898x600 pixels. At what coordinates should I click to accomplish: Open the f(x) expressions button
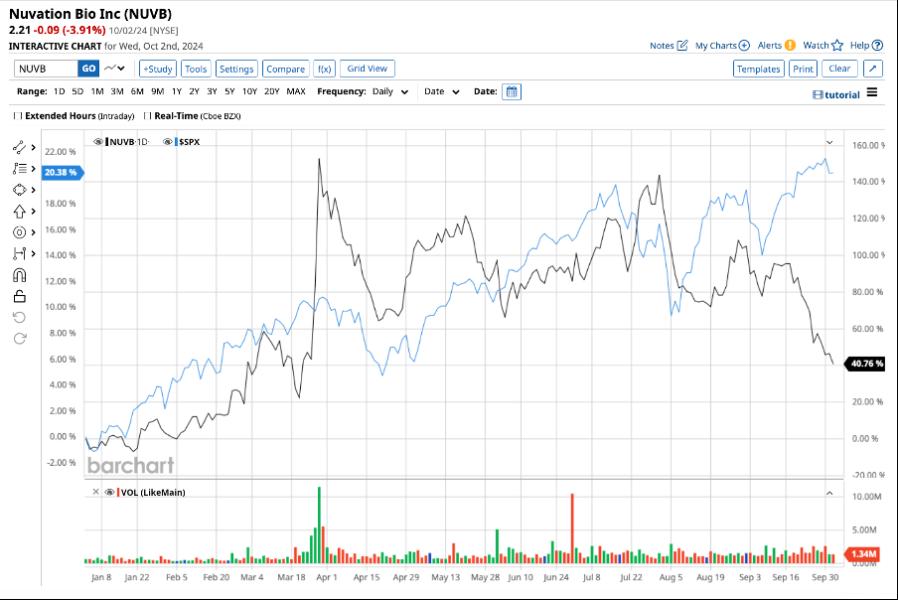pos(325,69)
